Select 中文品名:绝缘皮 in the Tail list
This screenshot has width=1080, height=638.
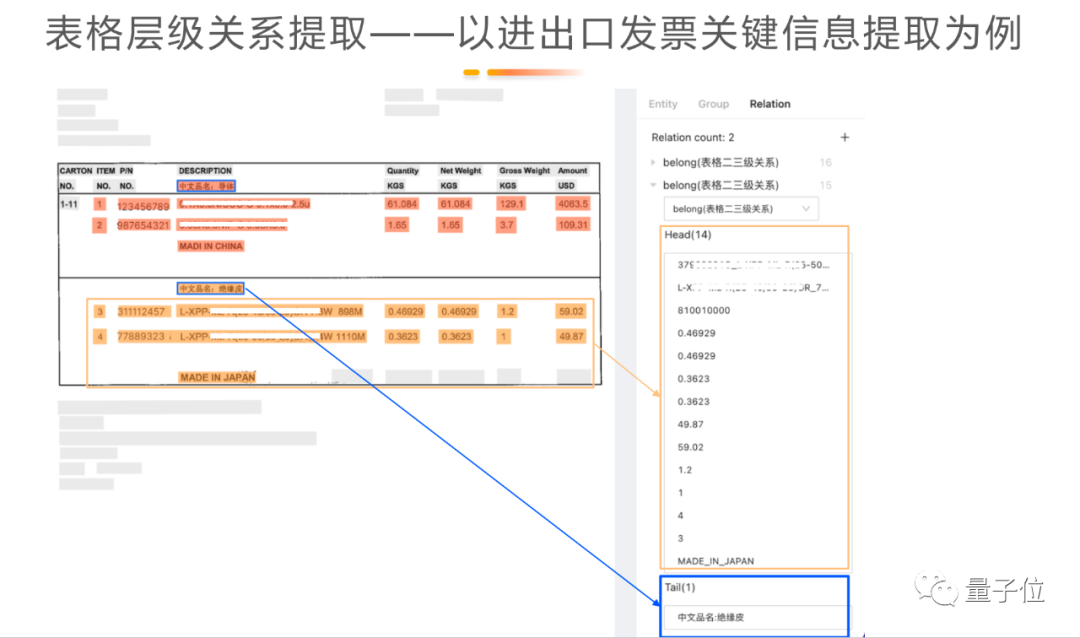(711, 617)
